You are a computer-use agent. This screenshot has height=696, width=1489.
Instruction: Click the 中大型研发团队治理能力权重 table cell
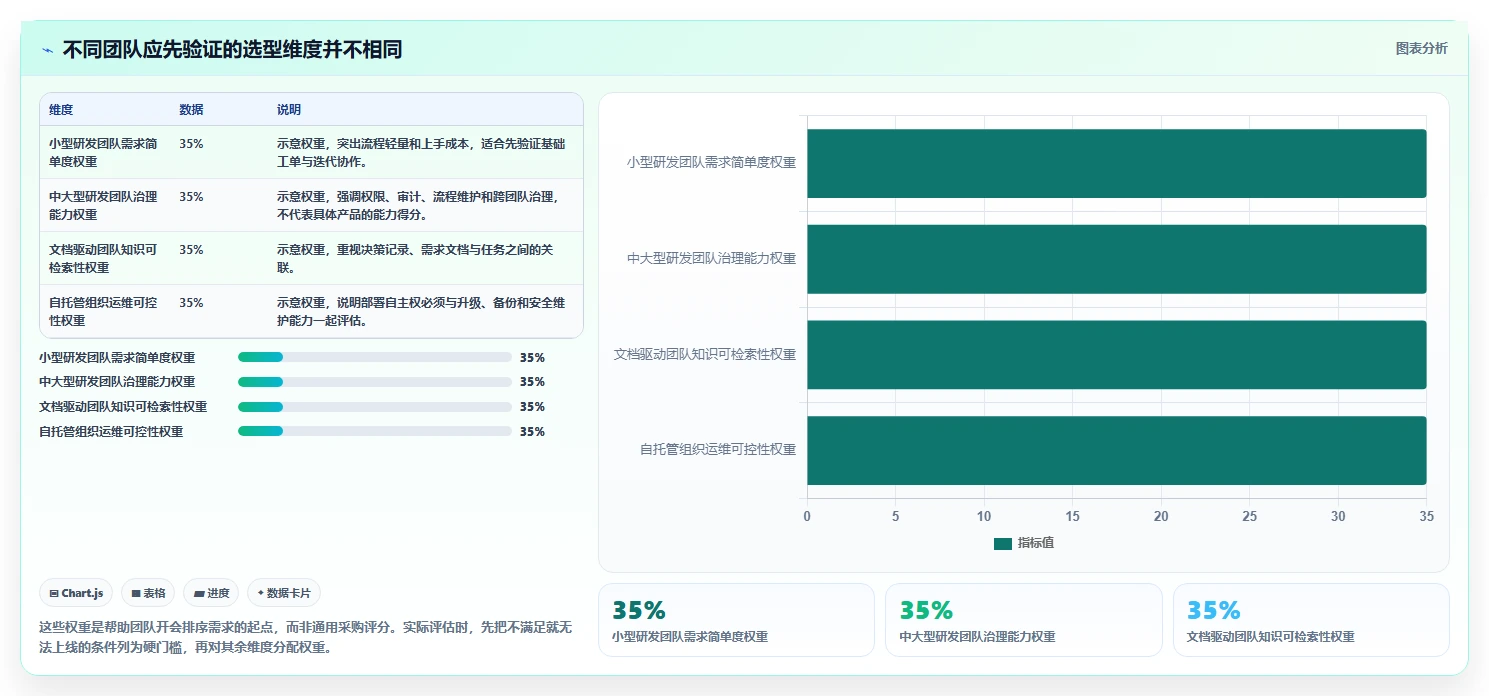(103, 206)
